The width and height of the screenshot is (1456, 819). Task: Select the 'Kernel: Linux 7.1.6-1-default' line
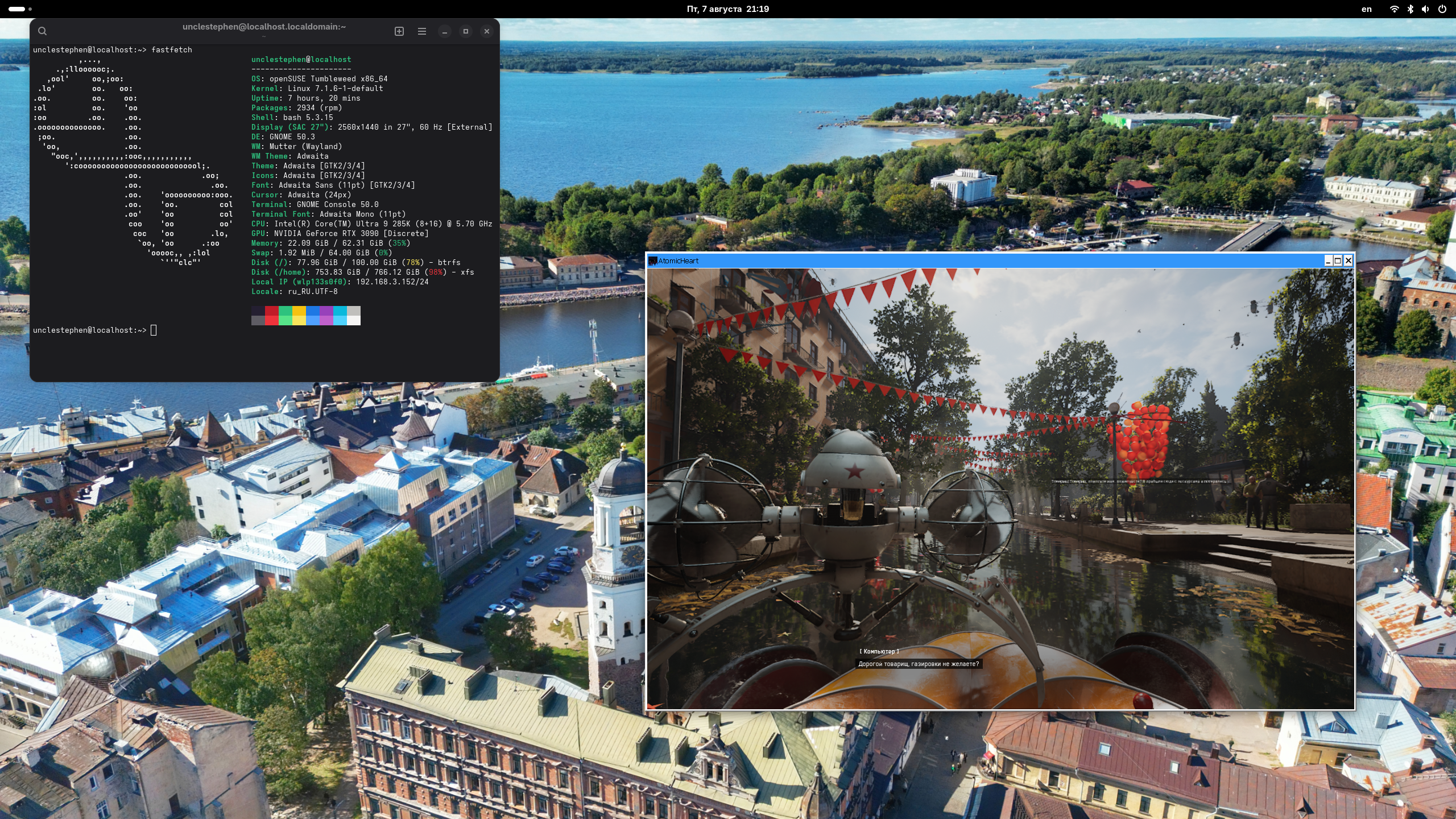(317, 89)
